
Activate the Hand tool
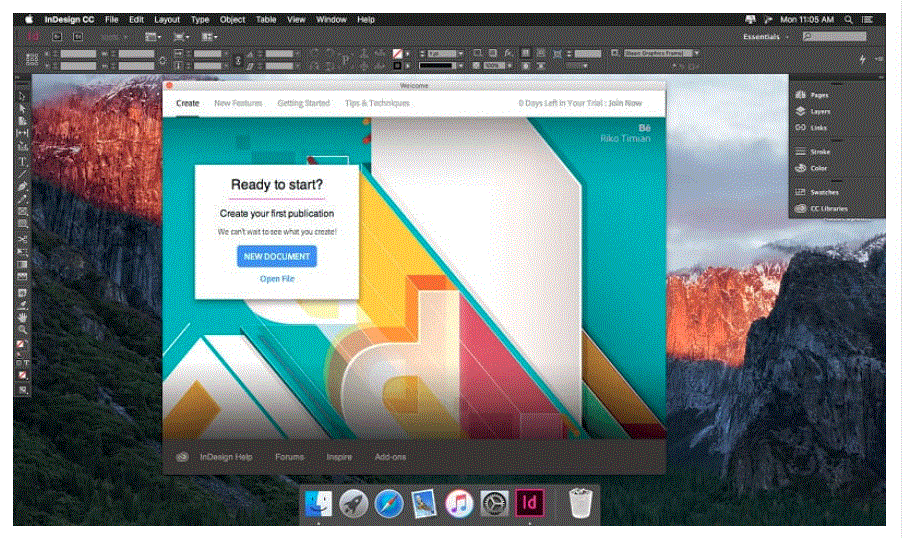tap(22, 317)
